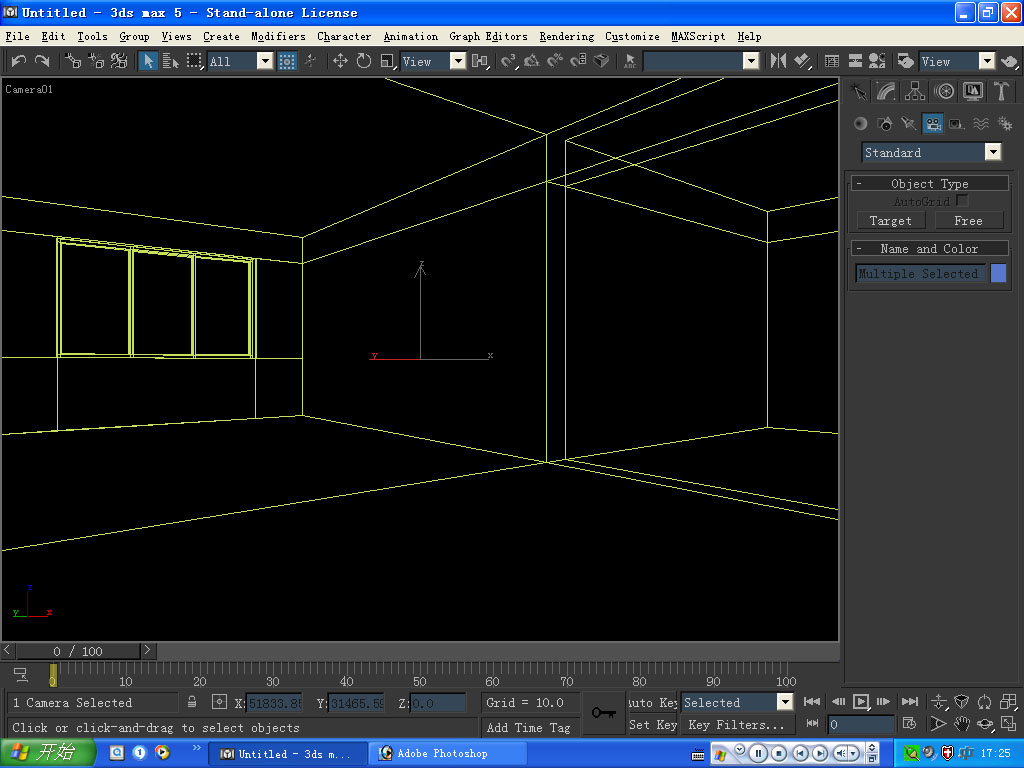
Task: Switch to the Display command panel
Action: (972, 91)
